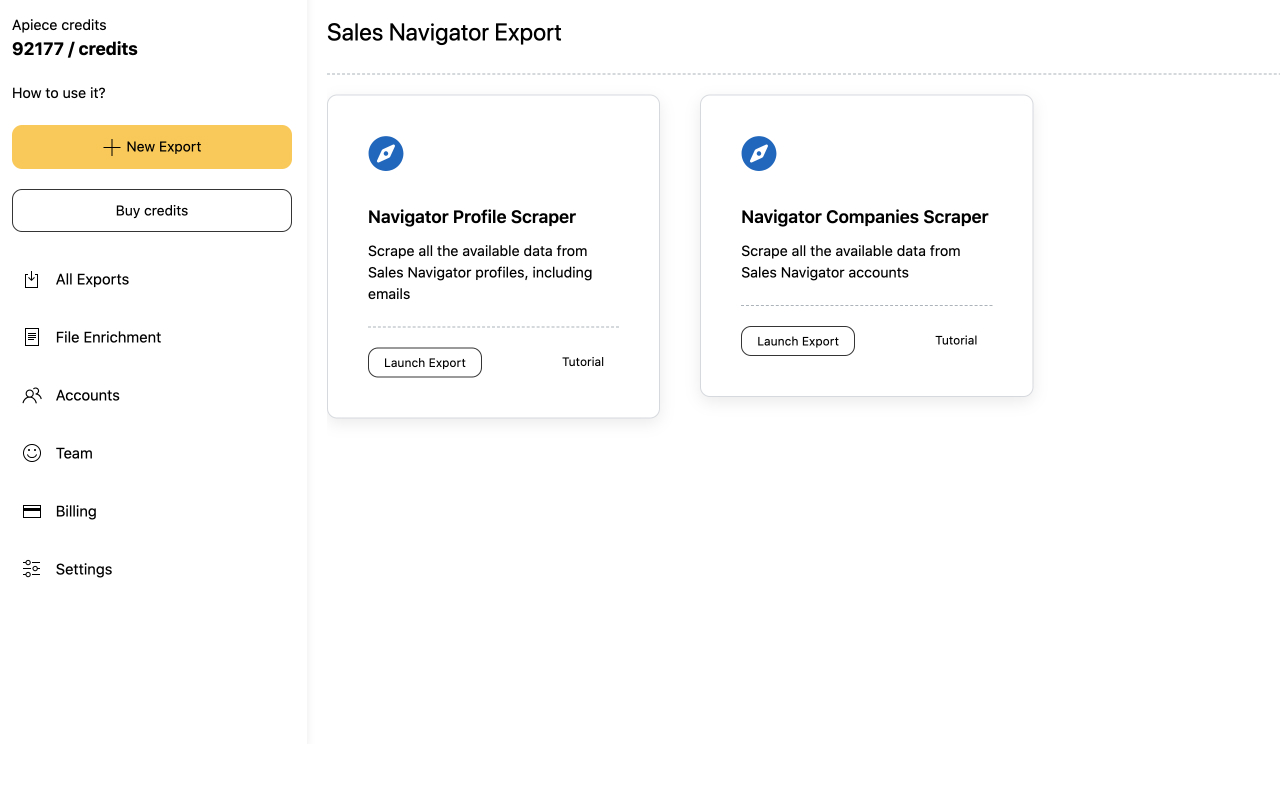
Task: Click the Accounts people icon
Action: [x=32, y=395]
